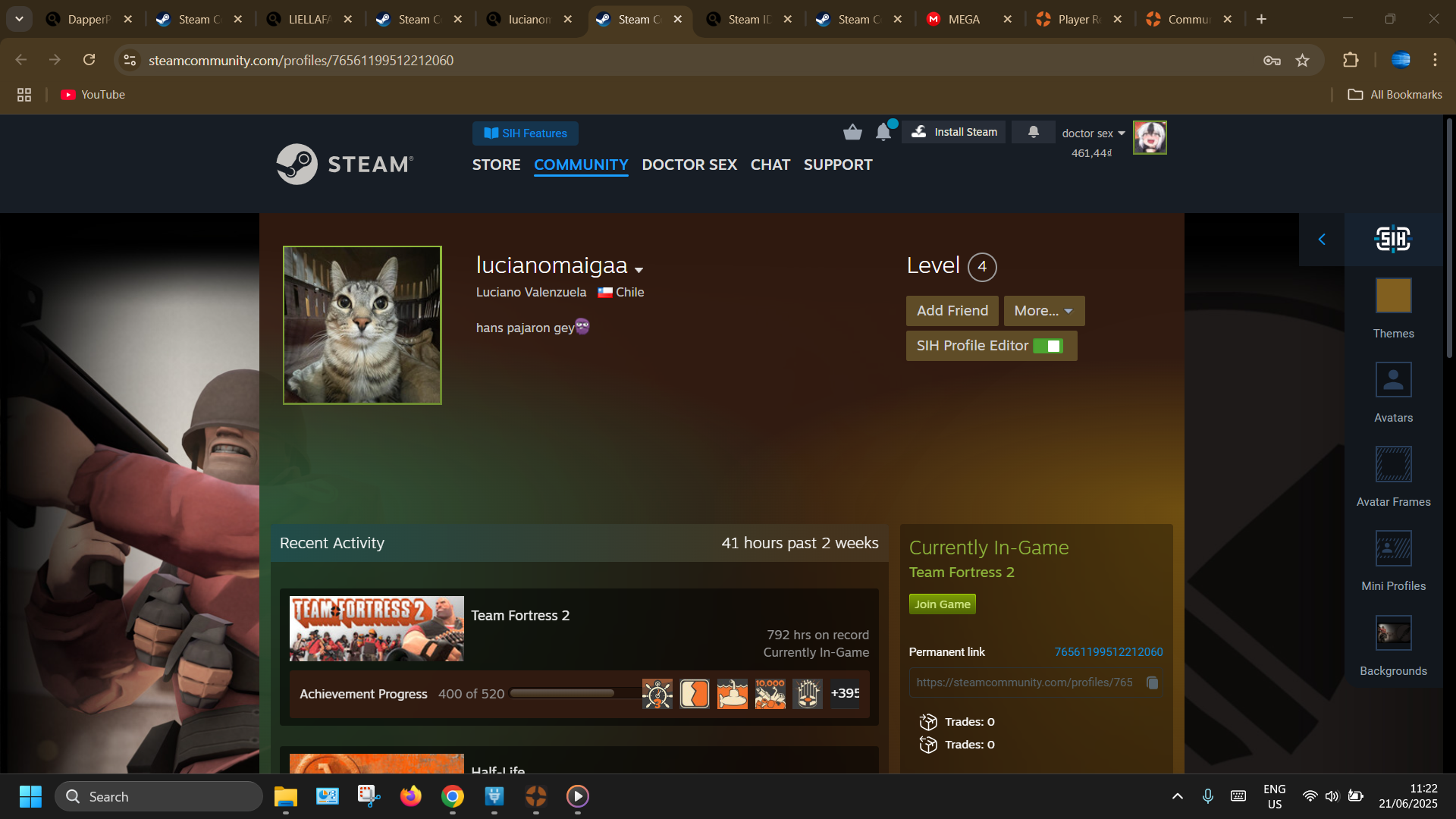Open the Team Fortress 2 title in Recent Activity
Image resolution: width=1456 pixels, height=819 pixels.
pyautogui.click(x=520, y=616)
